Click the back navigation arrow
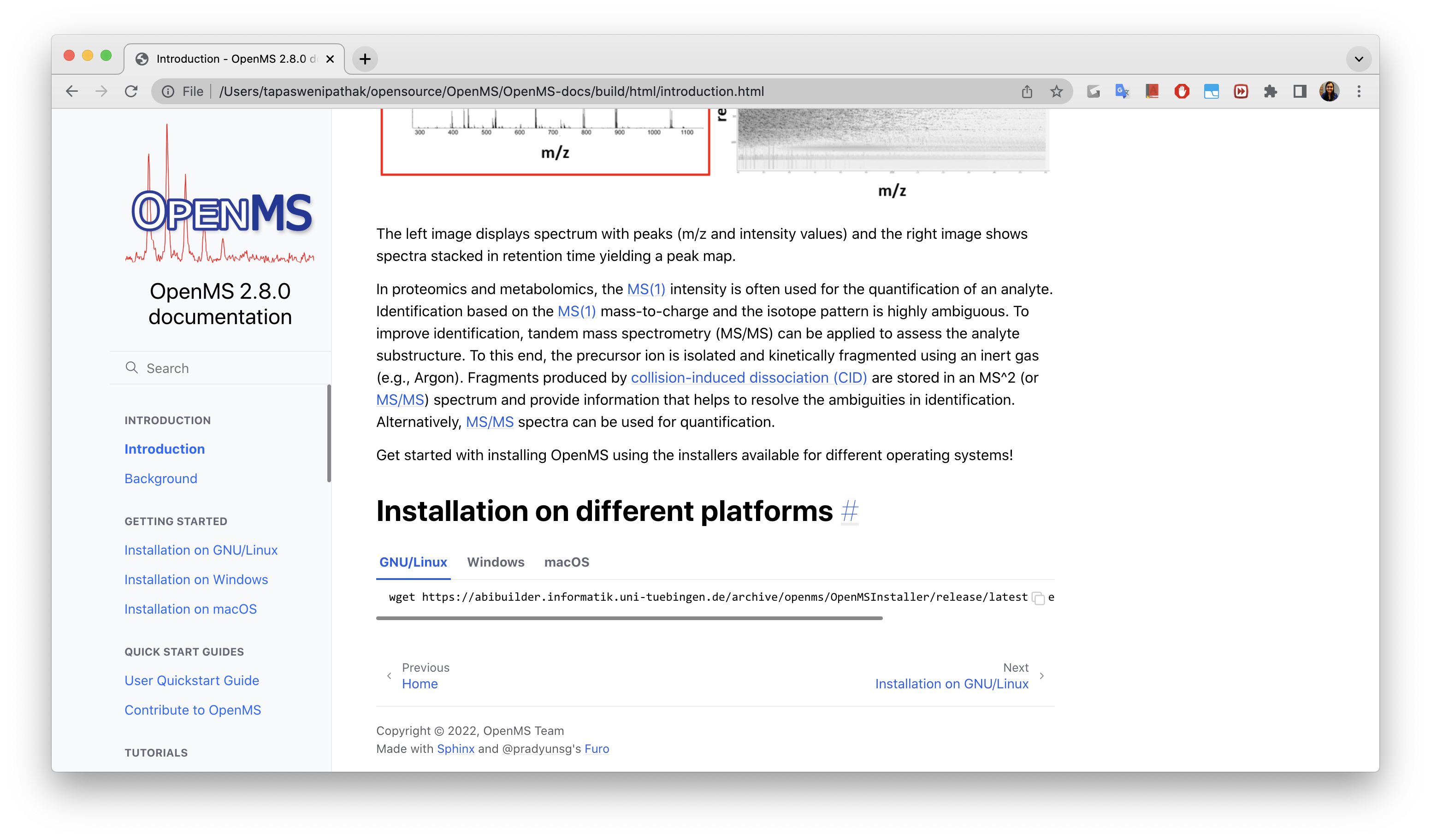Viewport: 1431px width, 840px height. (71, 91)
